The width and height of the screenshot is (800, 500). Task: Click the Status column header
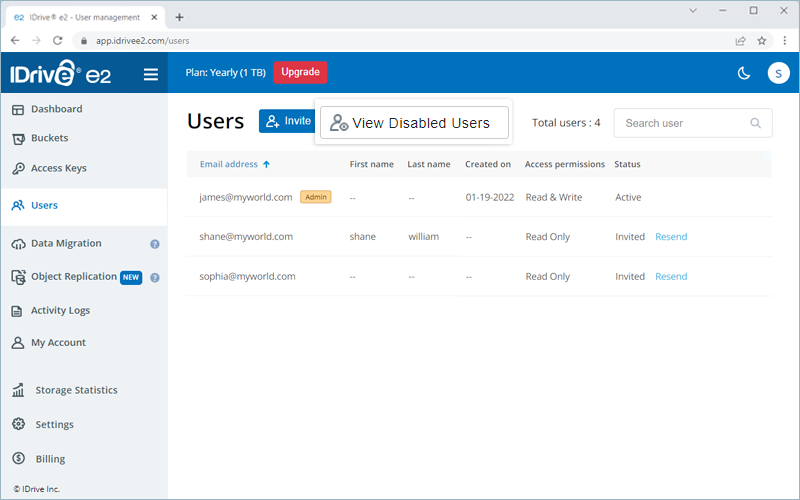point(627,164)
